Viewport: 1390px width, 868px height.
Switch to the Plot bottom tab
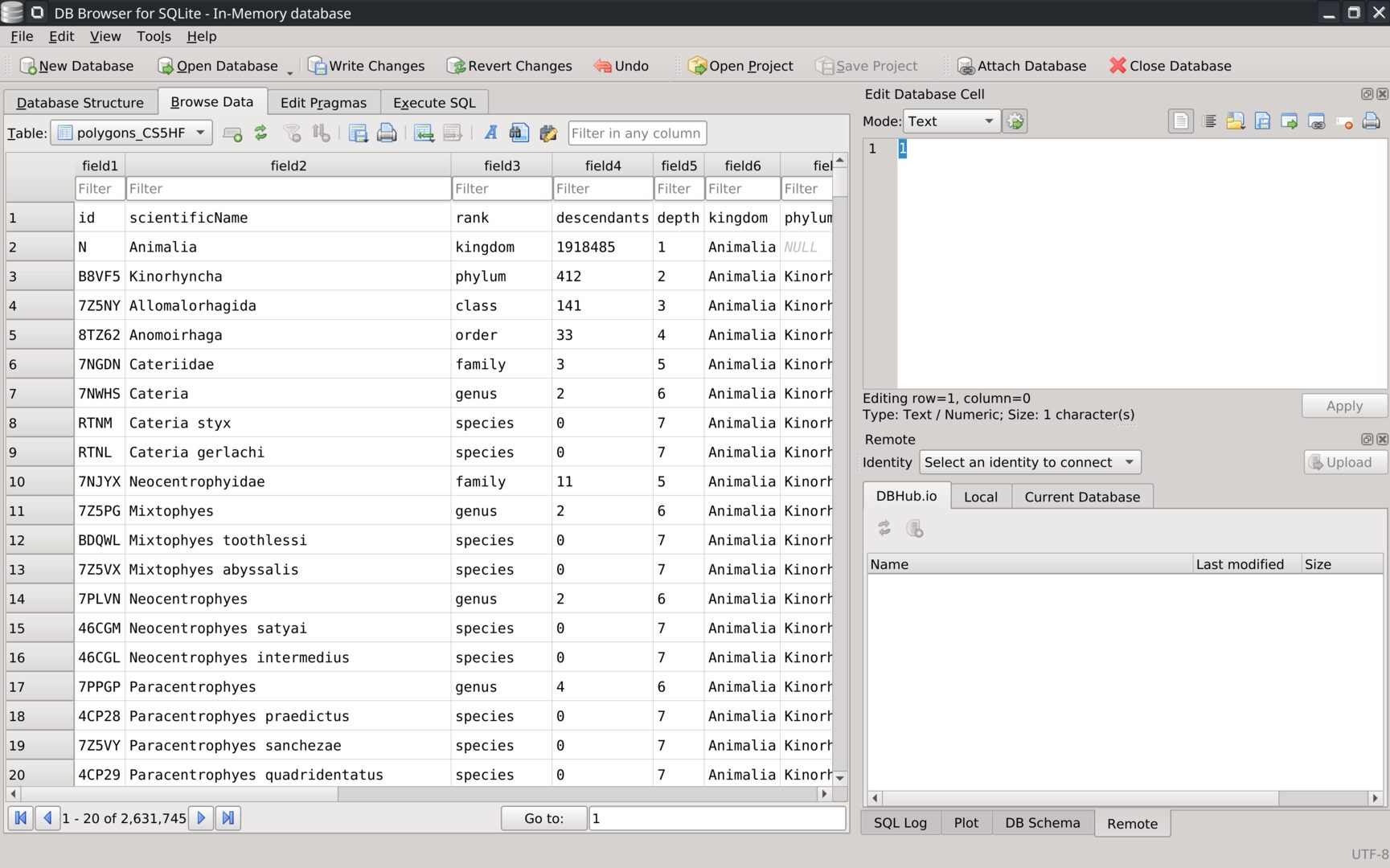pos(966,823)
